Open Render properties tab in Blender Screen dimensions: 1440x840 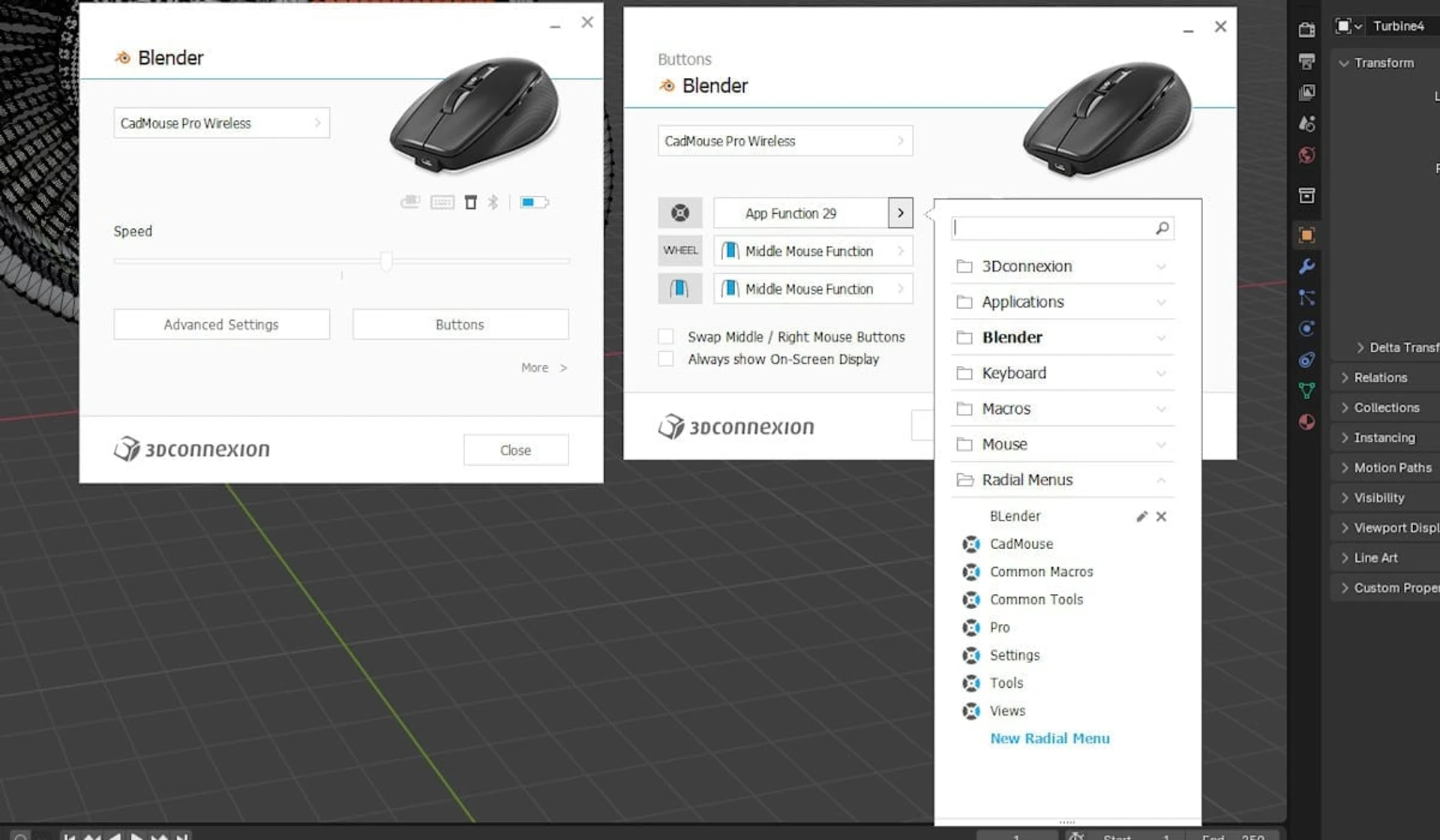(x=1306, y=29)
